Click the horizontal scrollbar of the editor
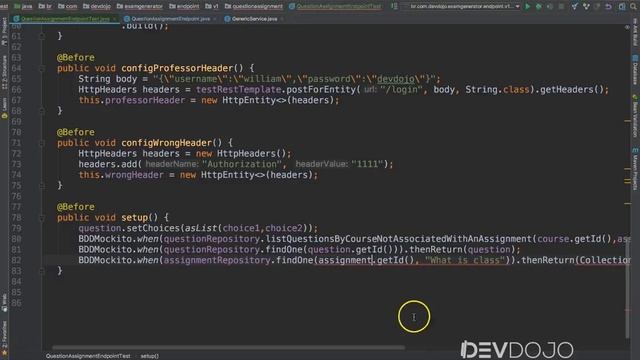 tap(229, 348)
